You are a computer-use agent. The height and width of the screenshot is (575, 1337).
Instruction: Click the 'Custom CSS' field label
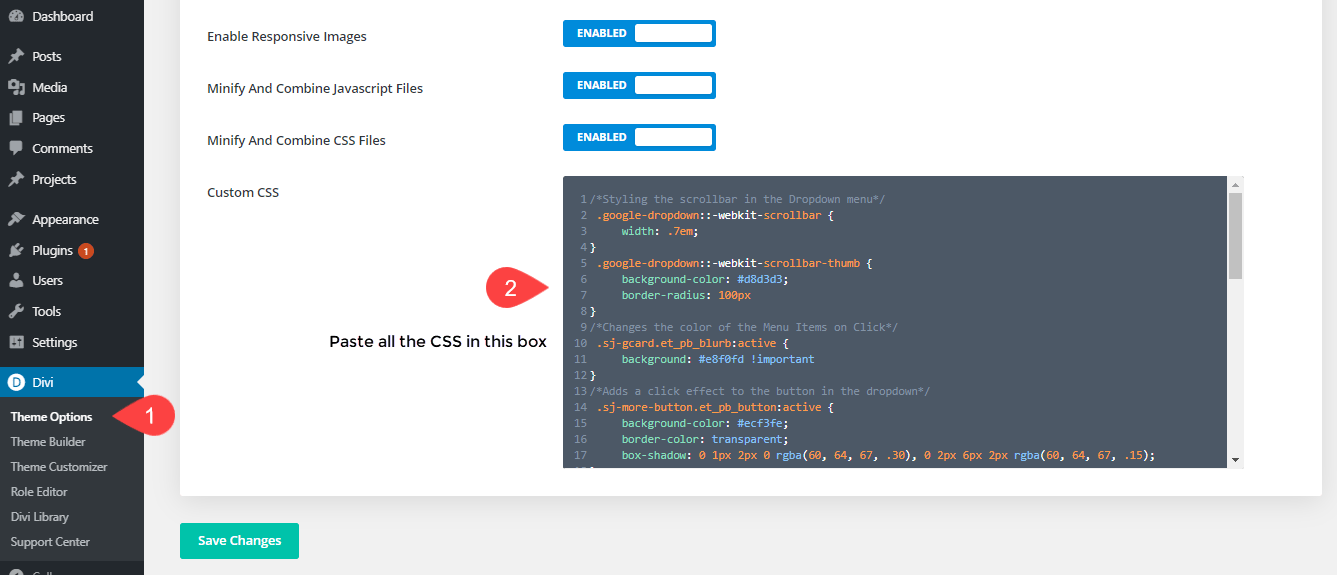tap(243, 192)
